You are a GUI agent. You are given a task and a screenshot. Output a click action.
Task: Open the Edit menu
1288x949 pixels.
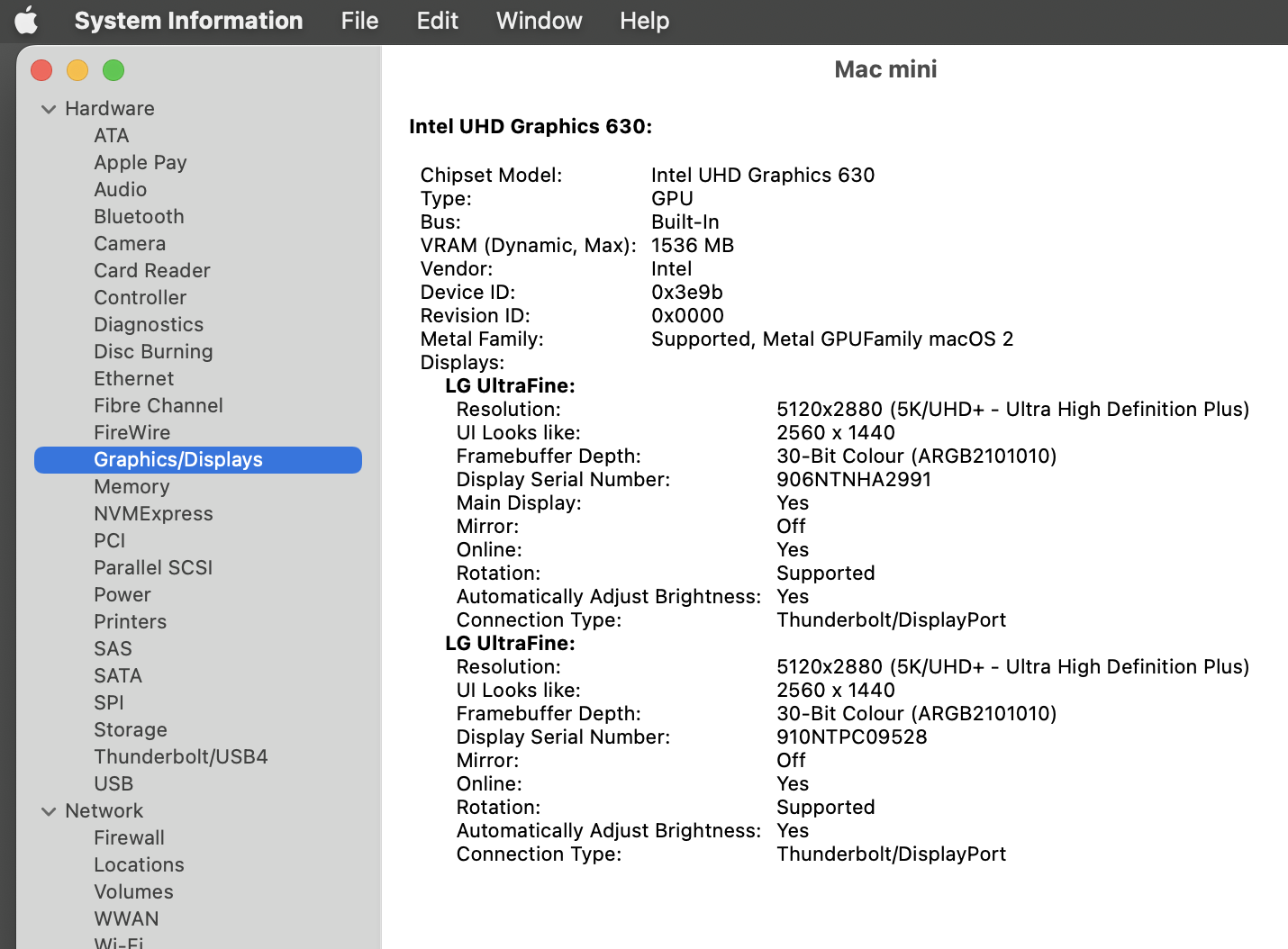click(438, 20)
